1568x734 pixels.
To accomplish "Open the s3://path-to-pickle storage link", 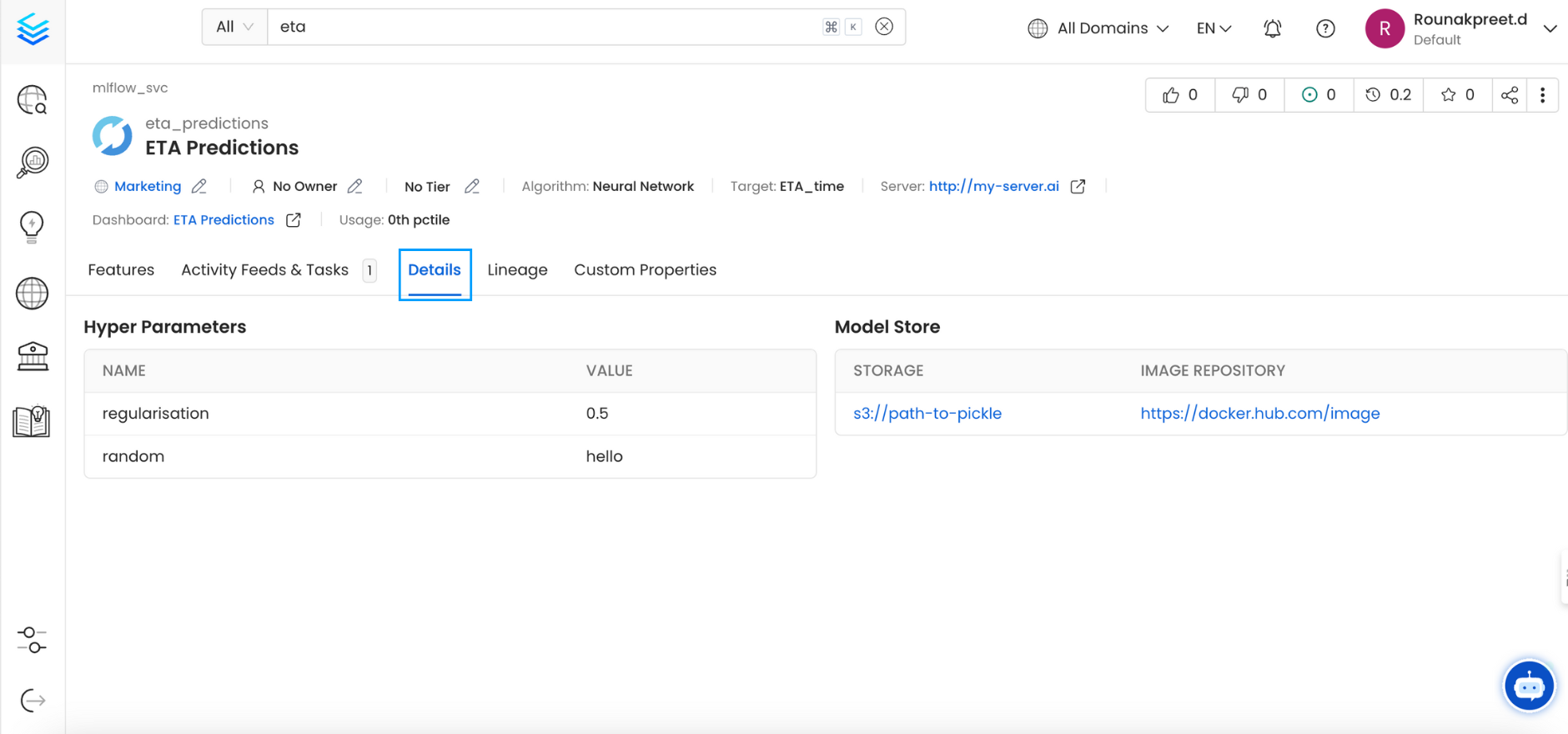I will [x=927, y=414].
